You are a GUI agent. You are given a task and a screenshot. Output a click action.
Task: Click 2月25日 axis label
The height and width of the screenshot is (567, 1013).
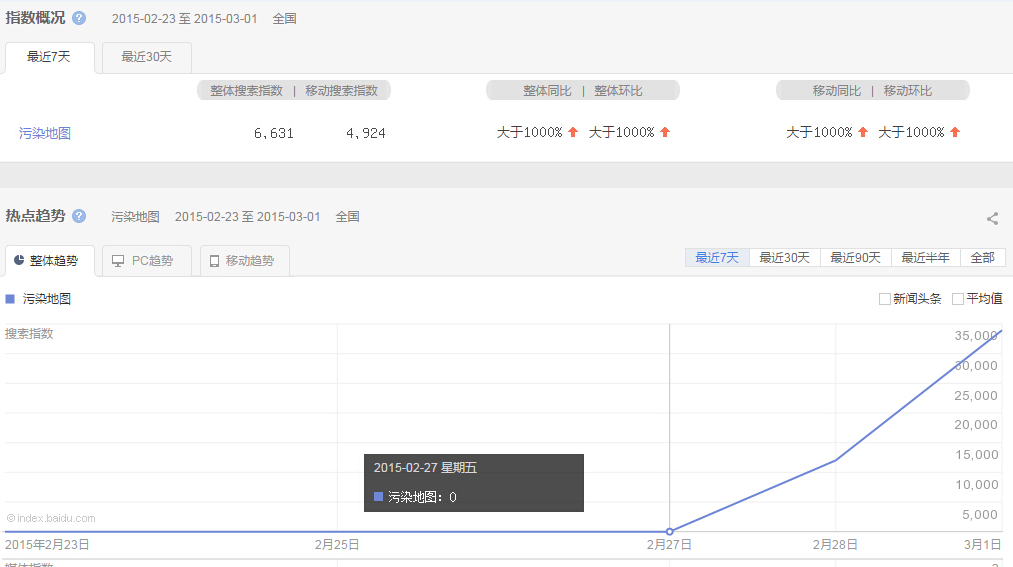click(337, 544)
